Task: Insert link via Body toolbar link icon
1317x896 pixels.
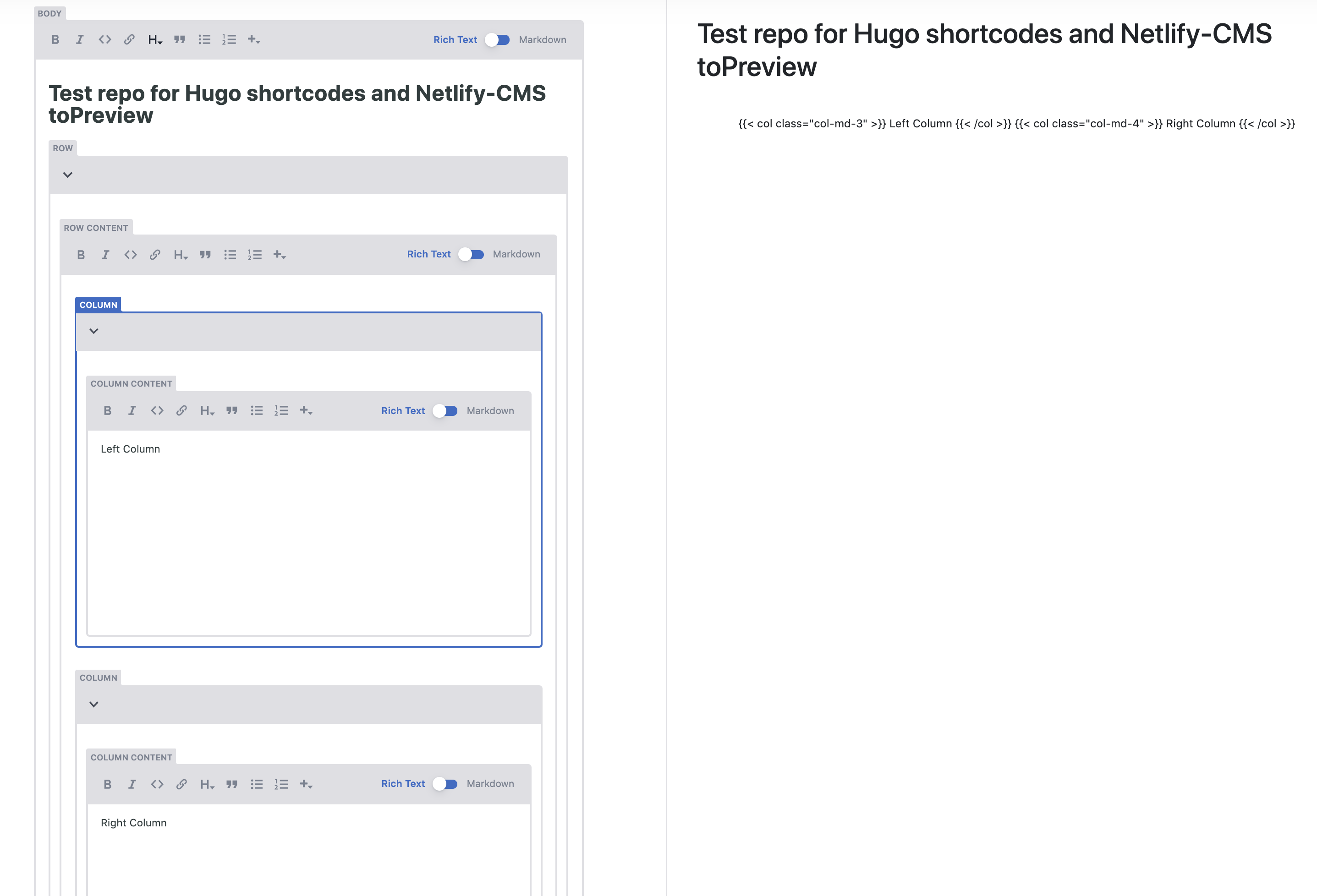Action: click(x=129, y=40)
